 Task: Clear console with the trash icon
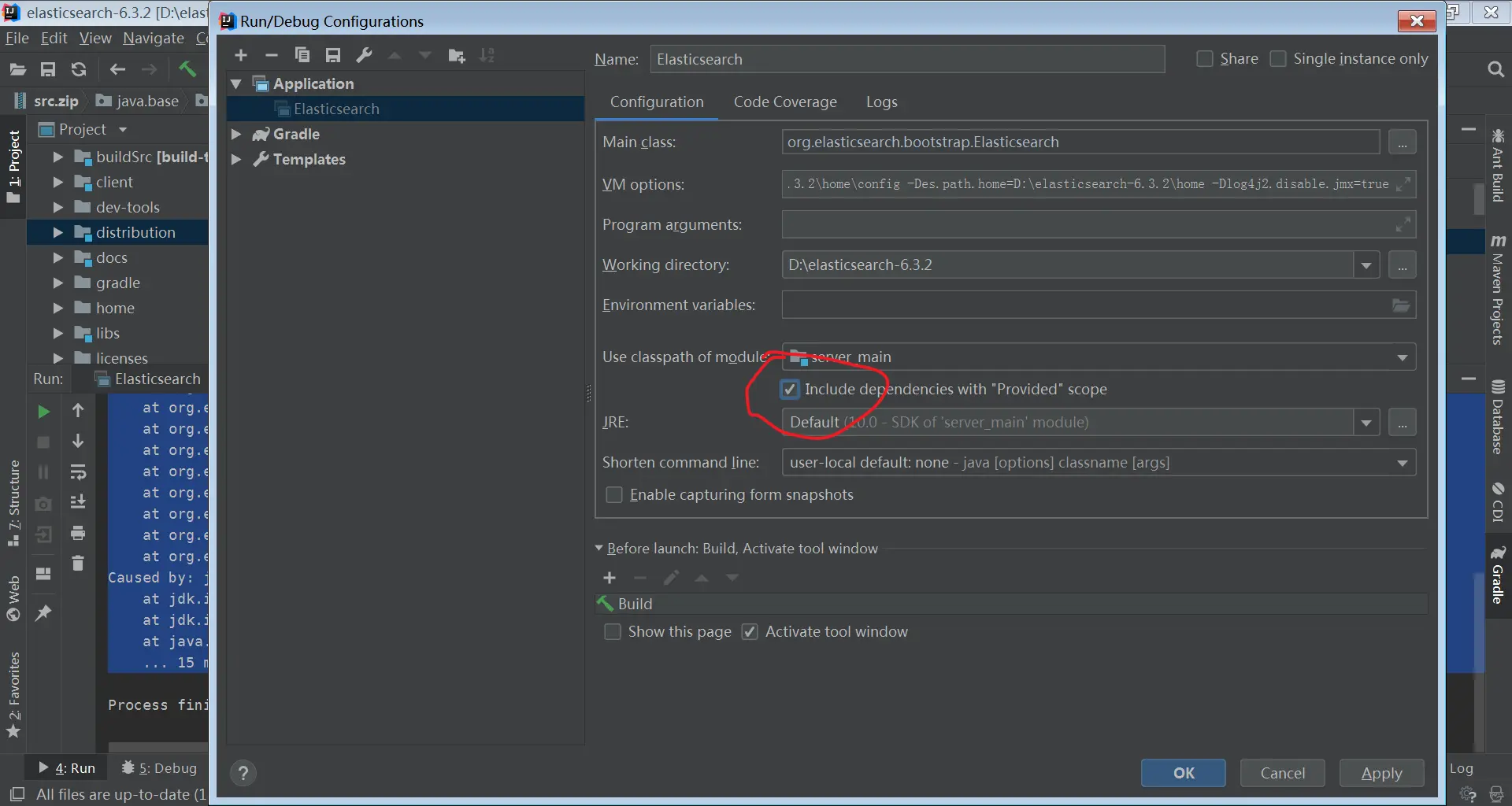pos(78,564)
